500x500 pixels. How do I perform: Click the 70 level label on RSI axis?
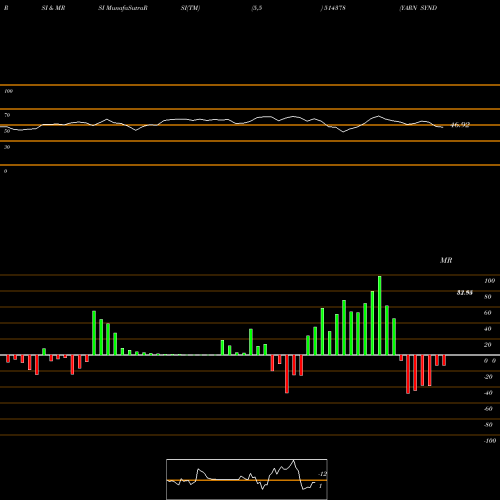pos(7,115)
